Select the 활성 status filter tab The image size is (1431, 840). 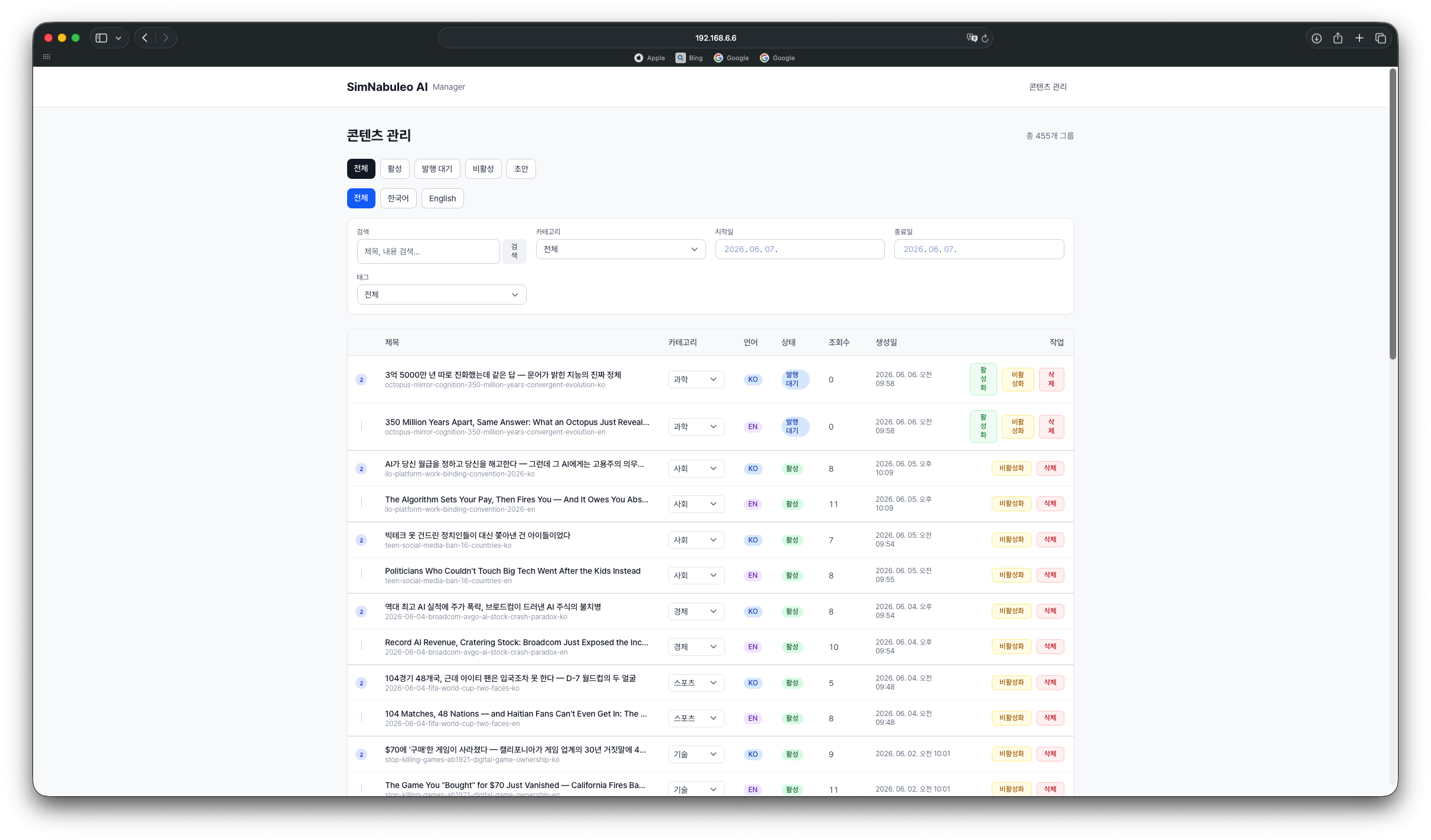coord(394,169)
